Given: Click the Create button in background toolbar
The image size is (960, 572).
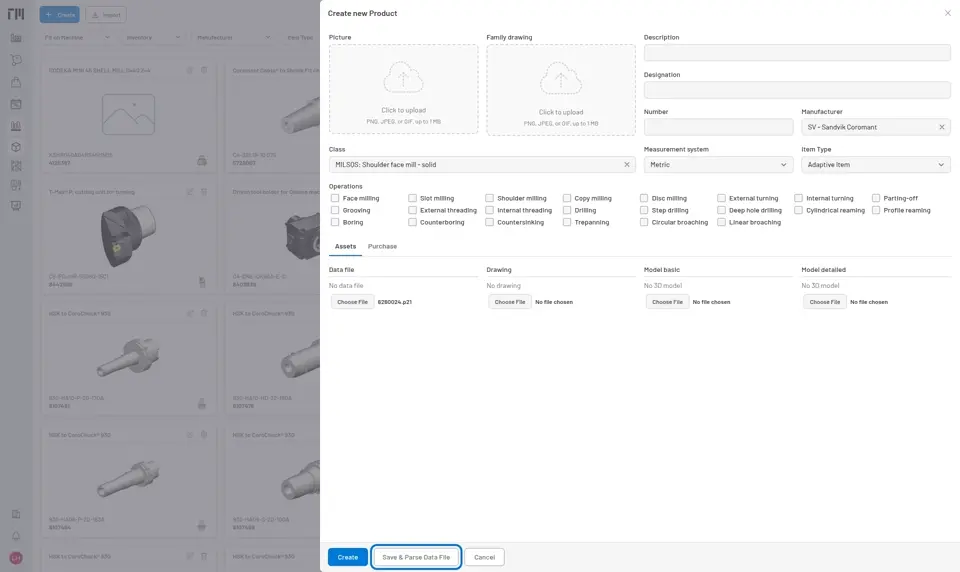Looking at the screenshot, I should pos(60,15).
